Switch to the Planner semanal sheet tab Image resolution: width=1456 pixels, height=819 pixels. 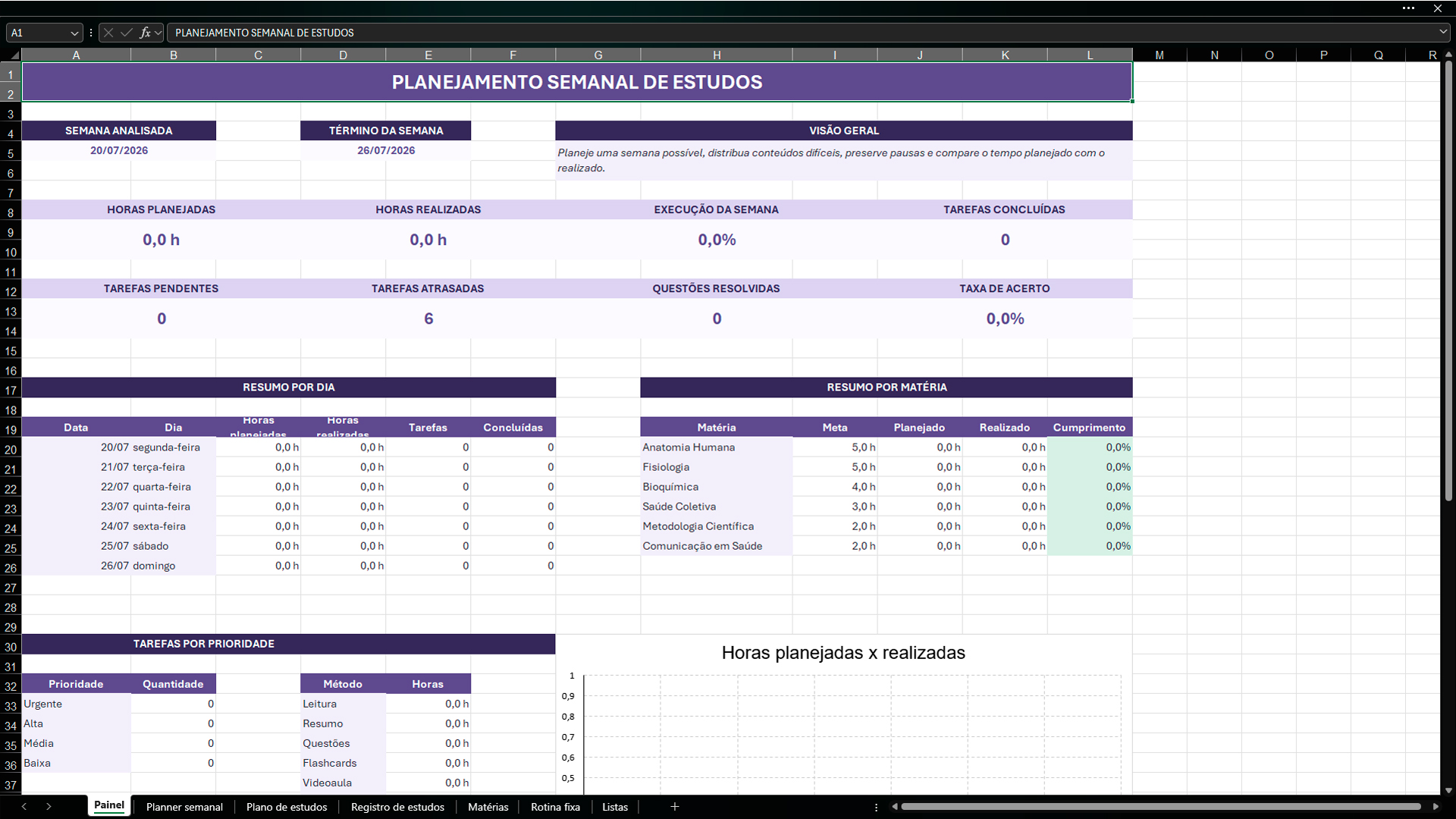[x=184, y=807]
